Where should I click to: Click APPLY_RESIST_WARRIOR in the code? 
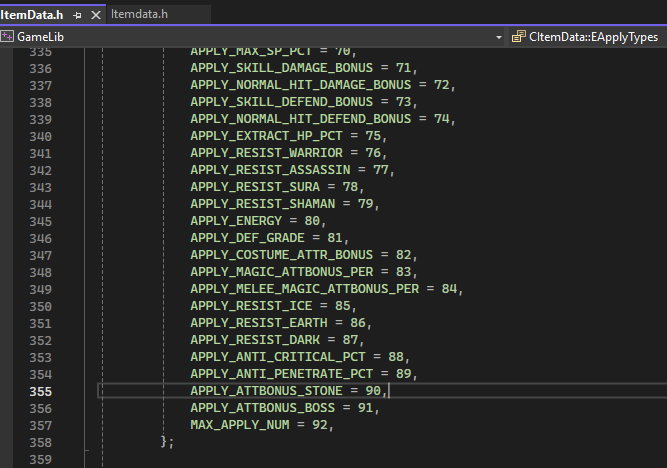coord(266,153)
